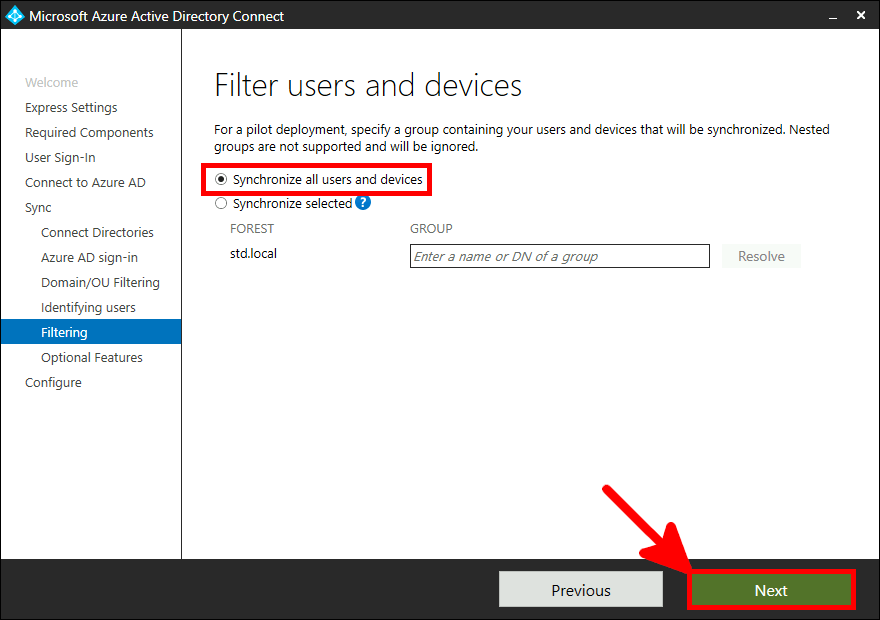Open the Domain/OU Filtering step
880x620 pixels.
tap(103, 282)
